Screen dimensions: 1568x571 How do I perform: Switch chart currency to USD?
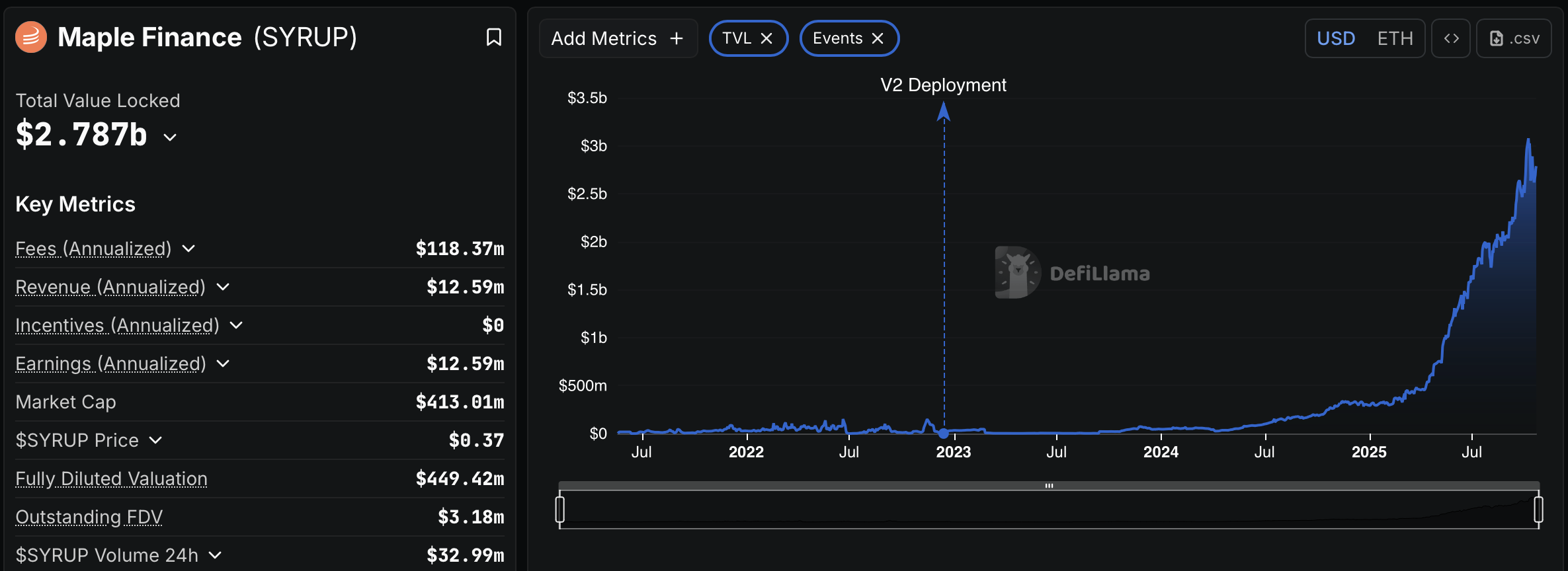(1336, 38)
